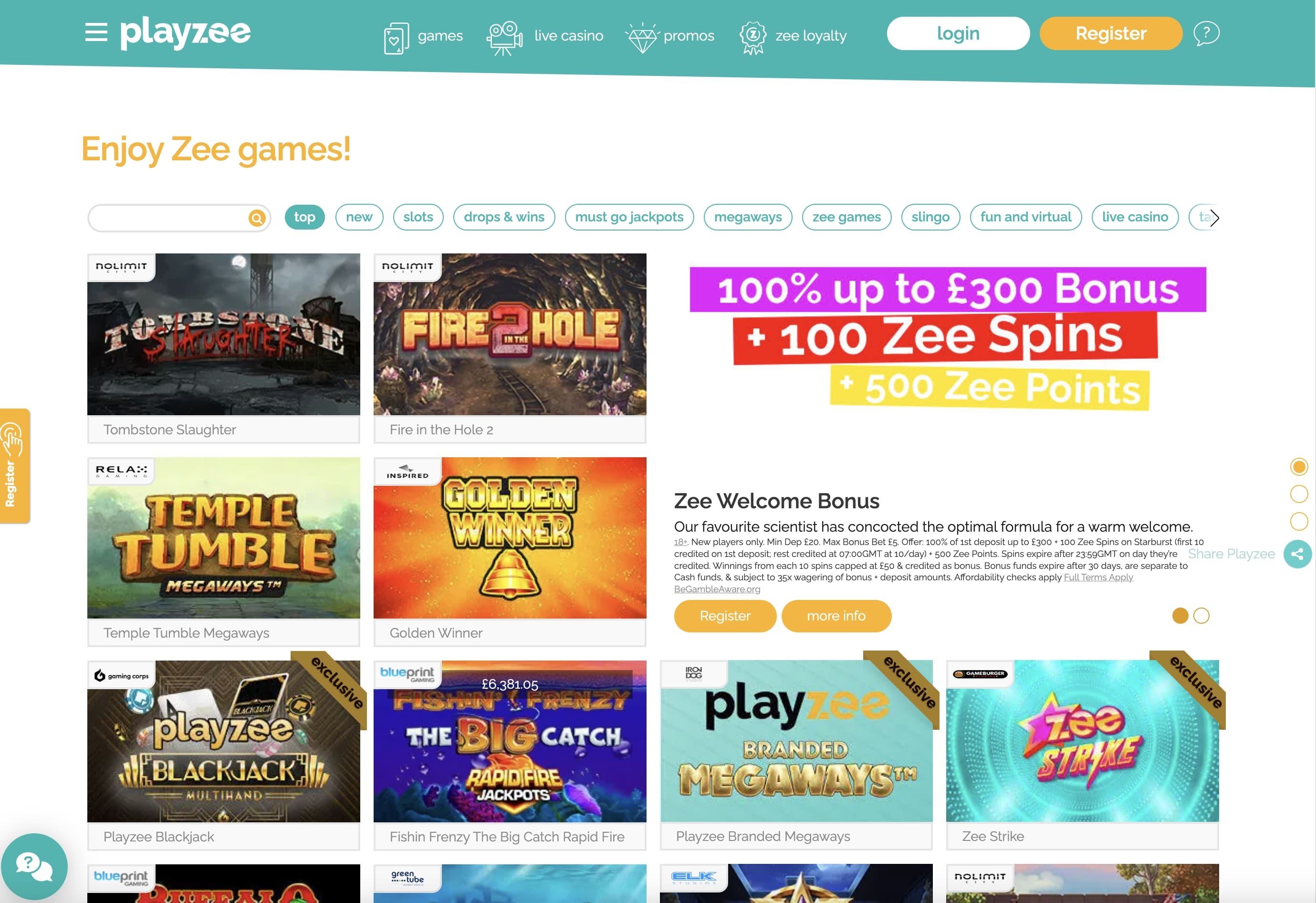The image size is (1316, 903).
Task: Open the side Register tab
Action: [x=15, y=466]
